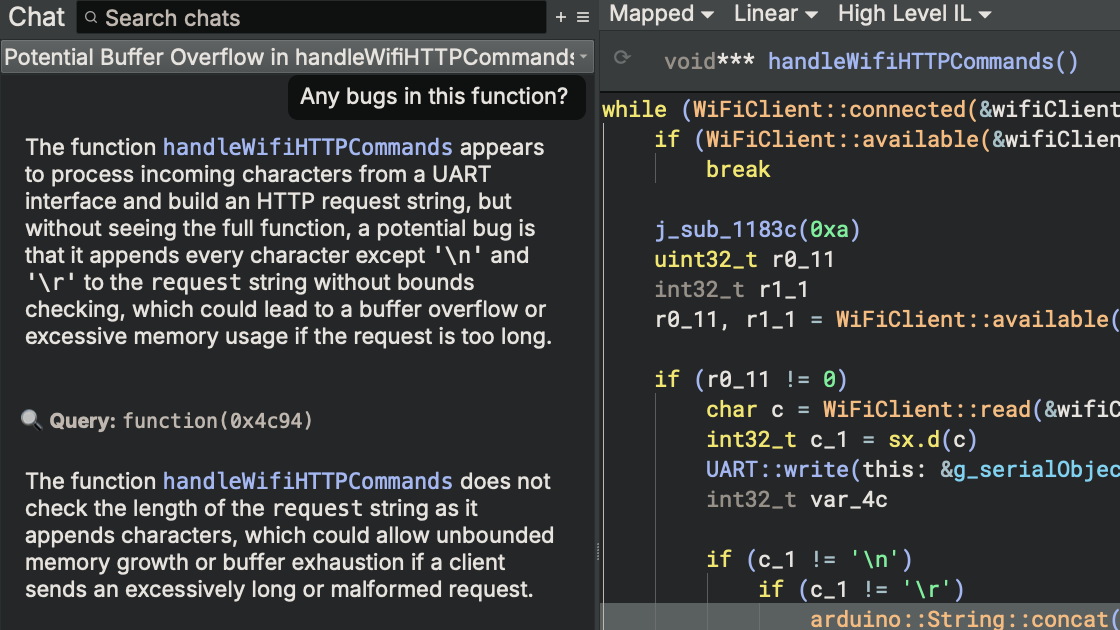Click the j_sub_1183c function call
Viewport: 1120px width, 630px height.
point(726,230)
